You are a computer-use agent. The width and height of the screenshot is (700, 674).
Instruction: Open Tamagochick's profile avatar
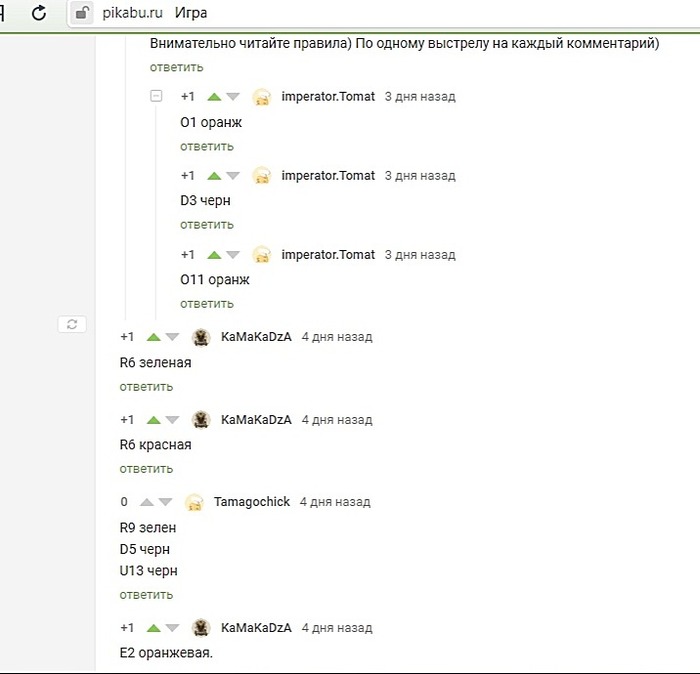195,502
